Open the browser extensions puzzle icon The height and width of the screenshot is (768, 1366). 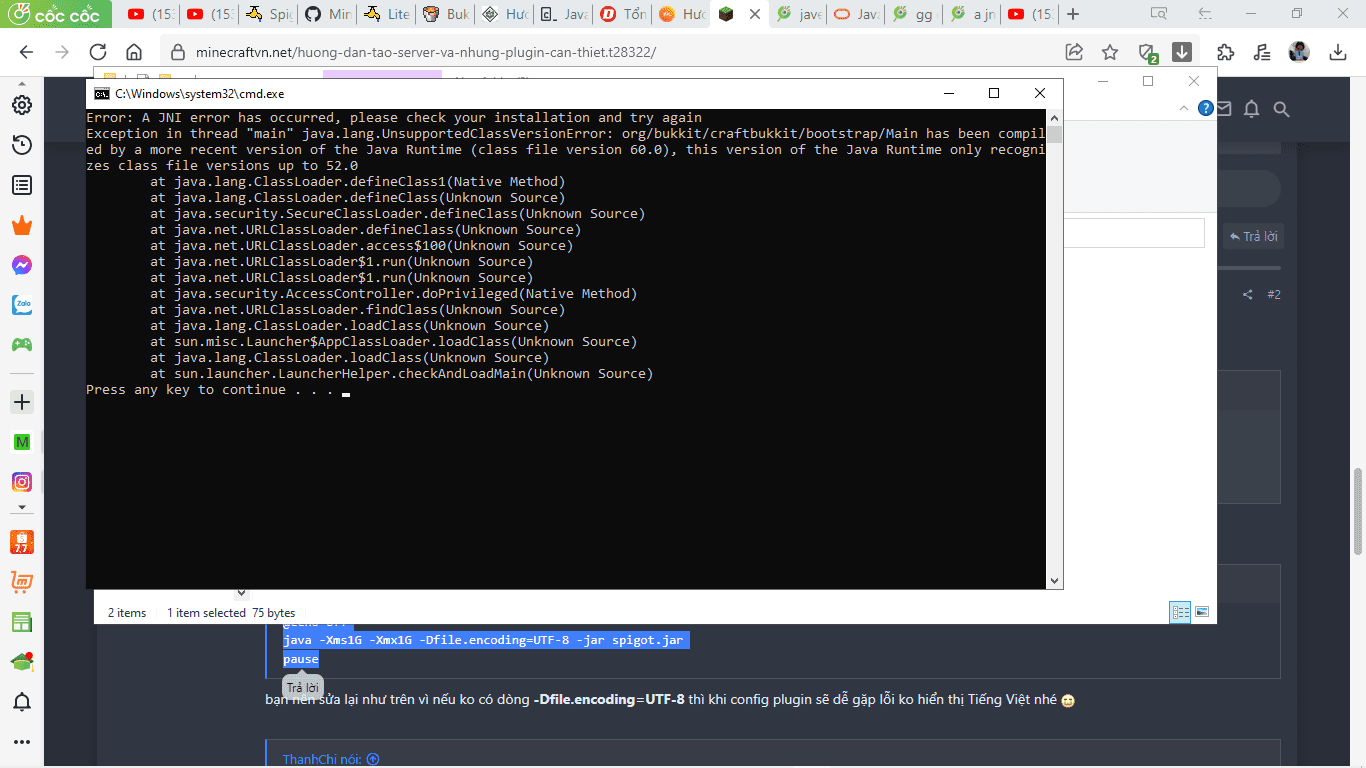tap(1226, 52)
